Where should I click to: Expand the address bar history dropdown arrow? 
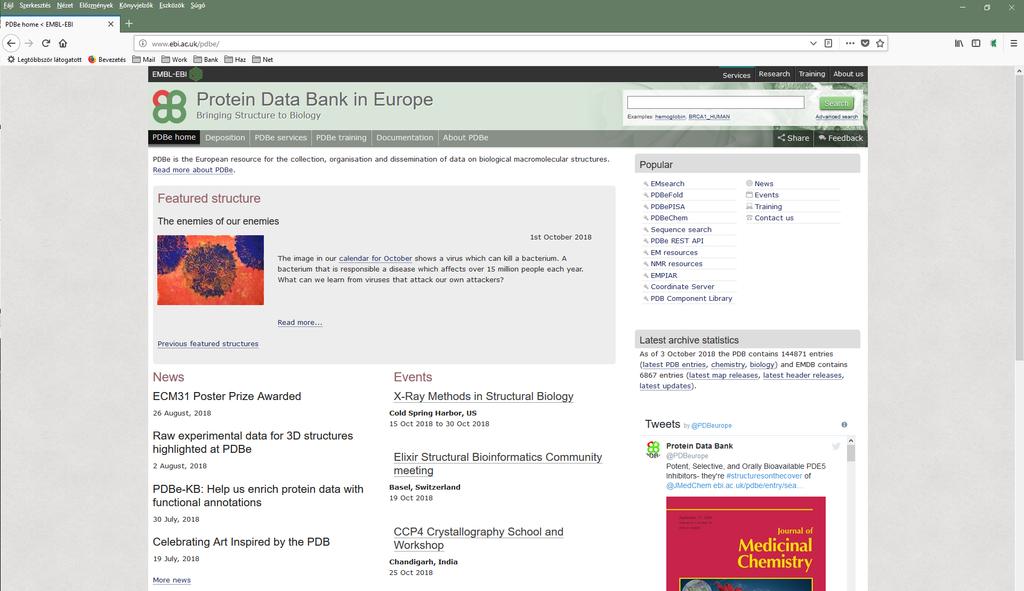813,43
